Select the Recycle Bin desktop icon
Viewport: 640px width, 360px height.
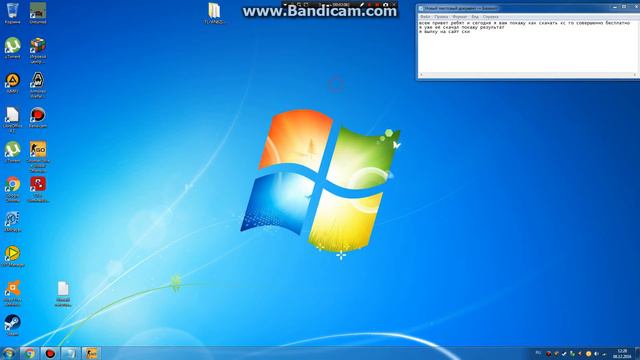point(12,13)
